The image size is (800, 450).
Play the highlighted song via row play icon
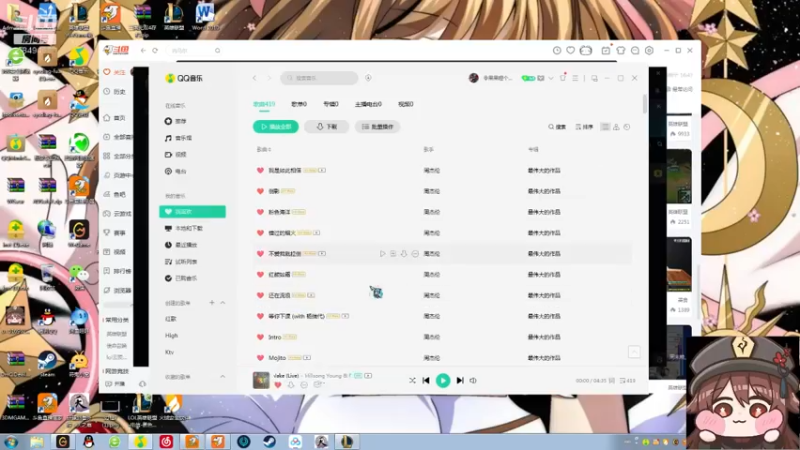383,254
